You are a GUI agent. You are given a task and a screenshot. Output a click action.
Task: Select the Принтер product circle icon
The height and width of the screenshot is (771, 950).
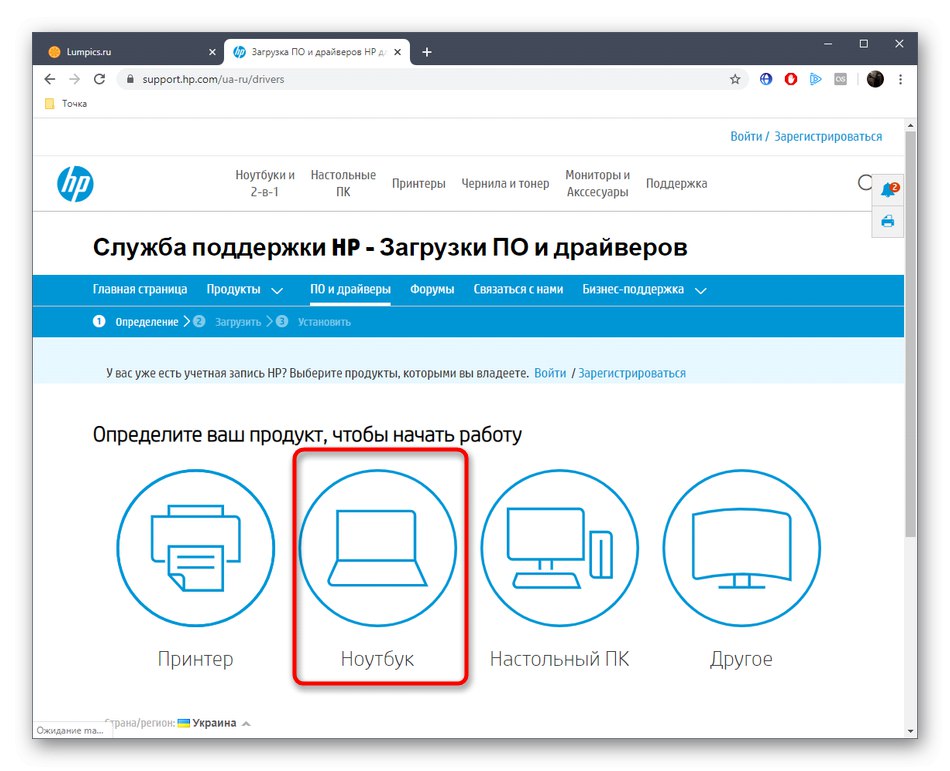pos(196,548)
